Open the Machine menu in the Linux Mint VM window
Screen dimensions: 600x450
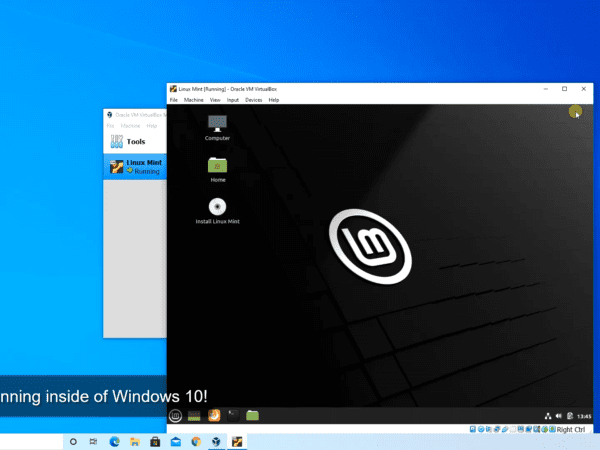click(x=194, y=100)
